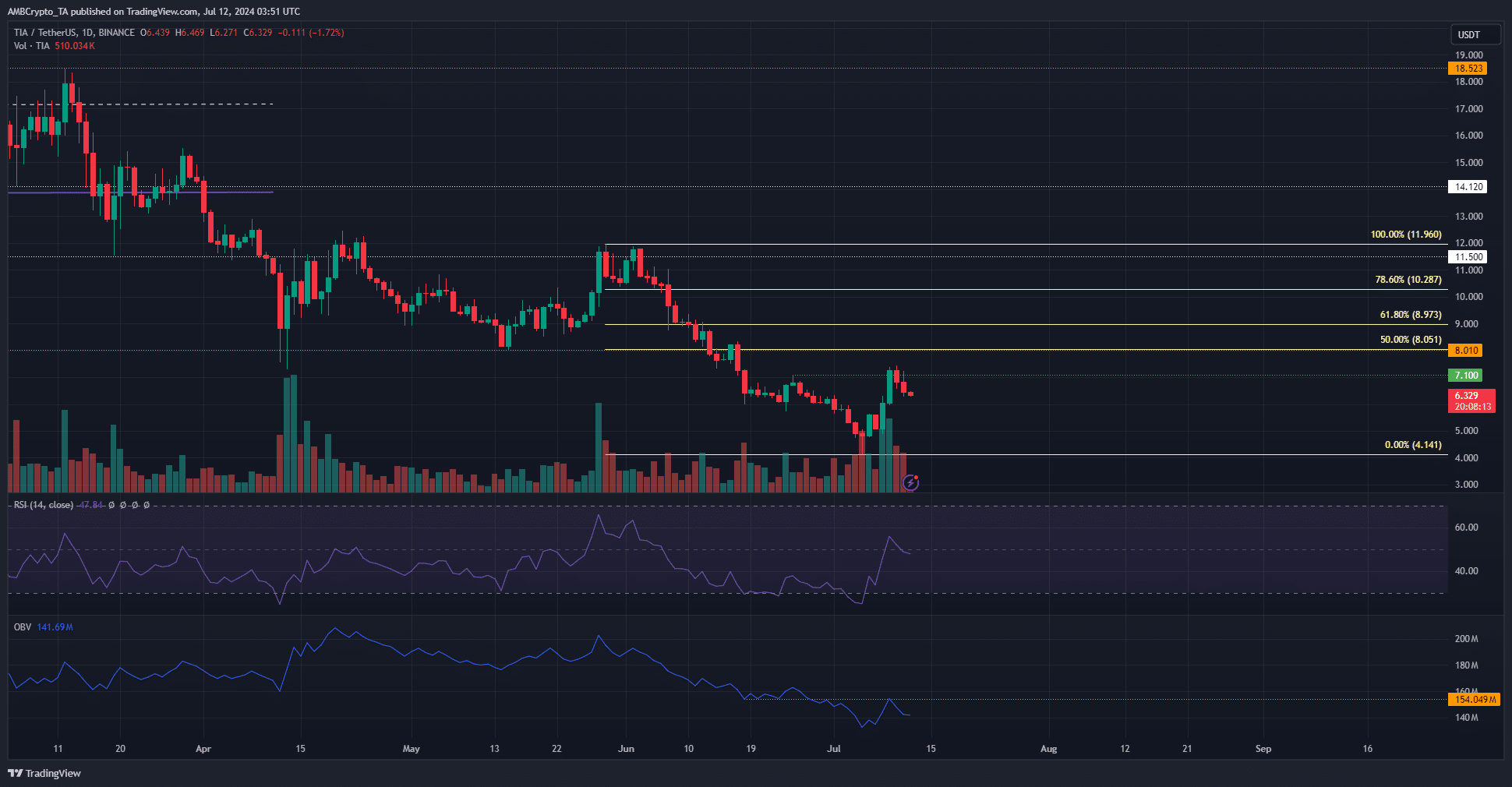1512x787 pixels.
Task: Click the 16.000 price axis label
Action: 1469,136
